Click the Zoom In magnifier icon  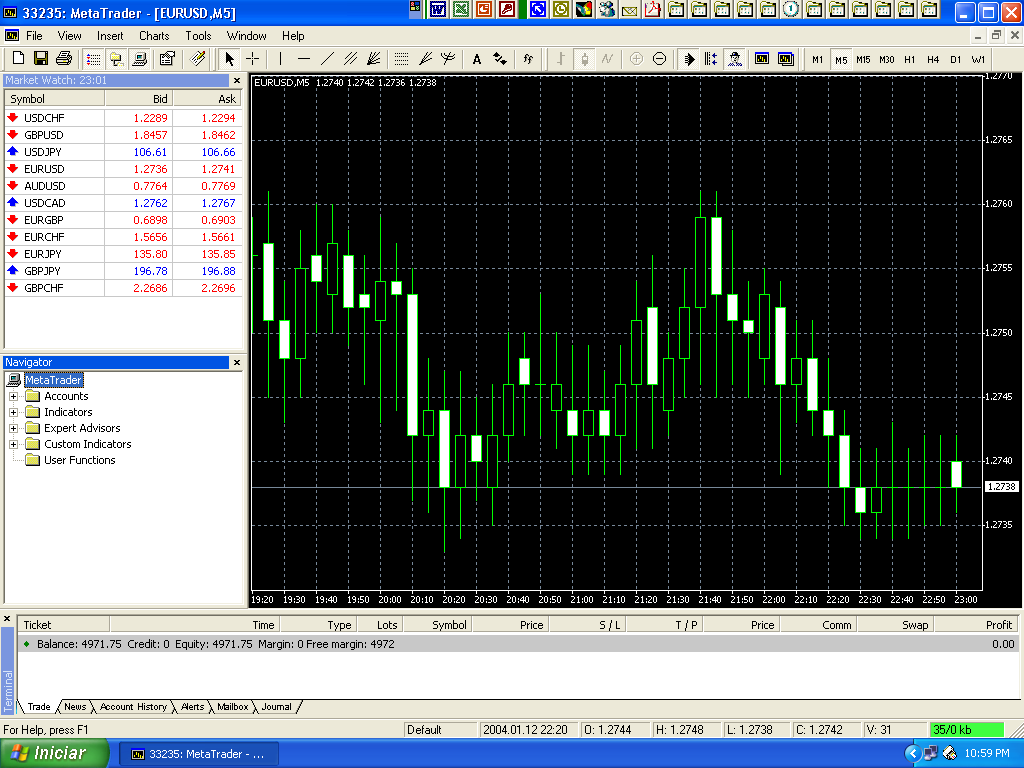click(x=636, y=59)
